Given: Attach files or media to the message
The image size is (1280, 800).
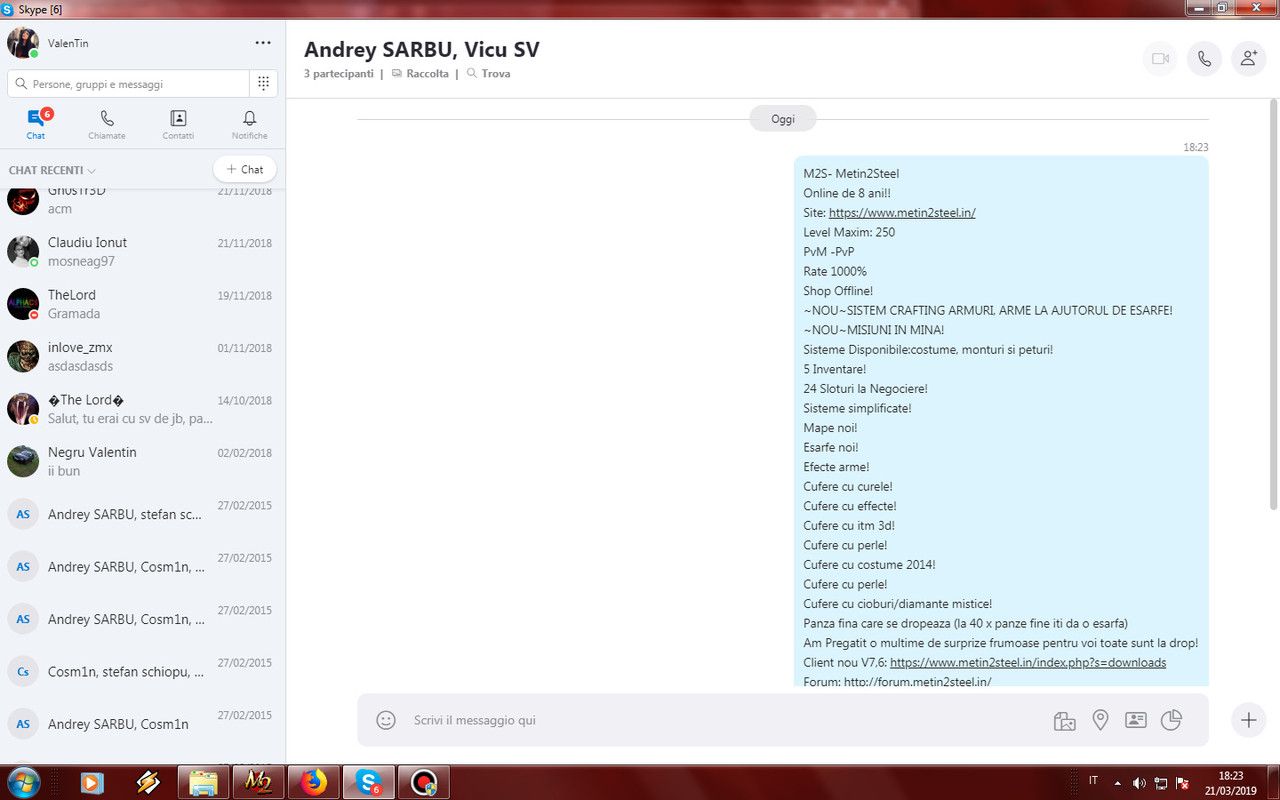Looking at the screenshot, I should point(1065,720).
